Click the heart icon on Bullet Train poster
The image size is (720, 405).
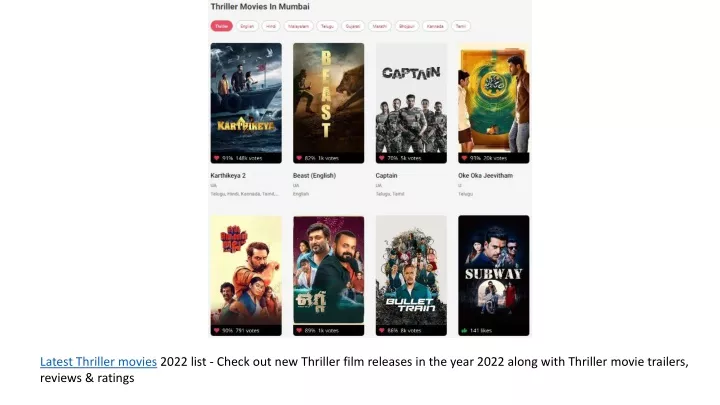pyautogui.click(x=382, y=330)
